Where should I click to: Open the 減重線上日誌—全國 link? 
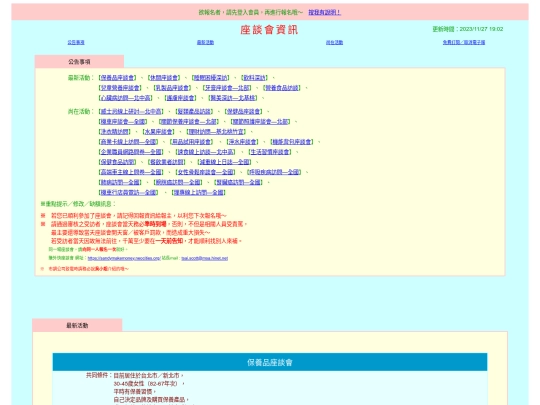coord(224,162)
